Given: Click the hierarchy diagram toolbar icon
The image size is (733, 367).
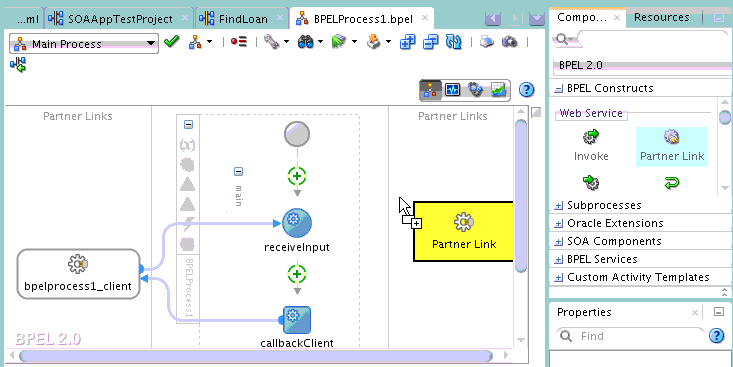Looking at the screenshot, I should click(194, 43).
